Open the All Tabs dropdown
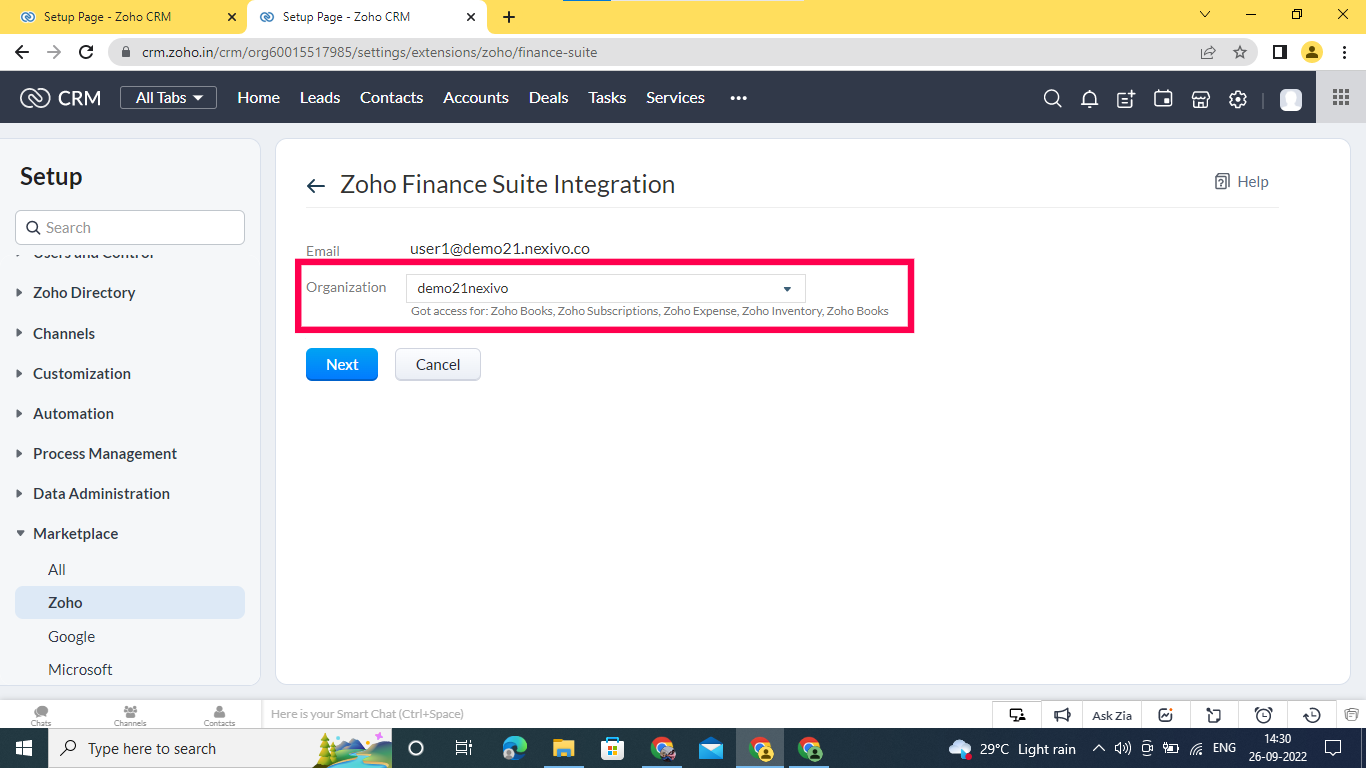 [x=168, y=97]
